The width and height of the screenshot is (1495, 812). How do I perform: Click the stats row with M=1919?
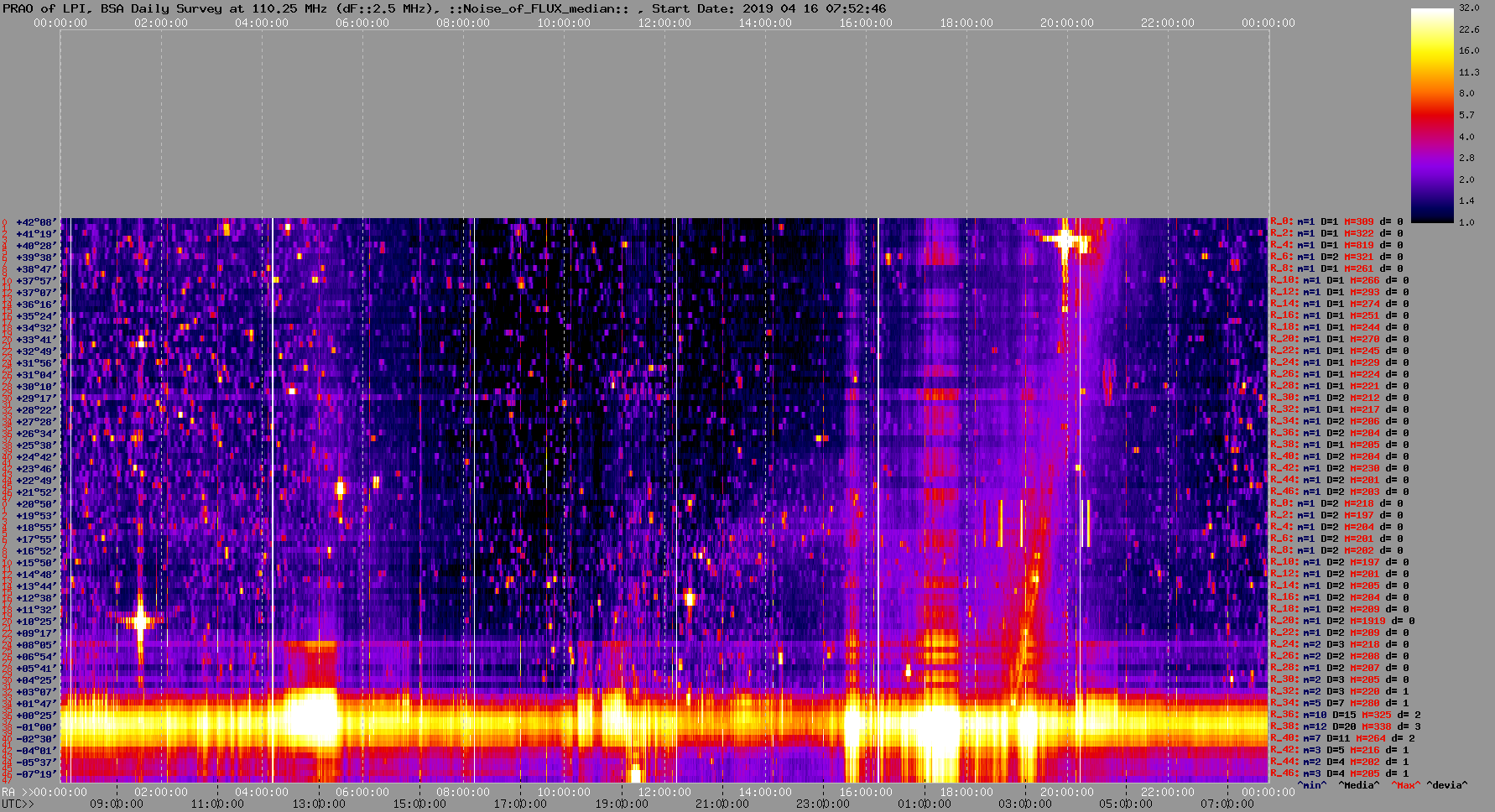pos(1342,622)
